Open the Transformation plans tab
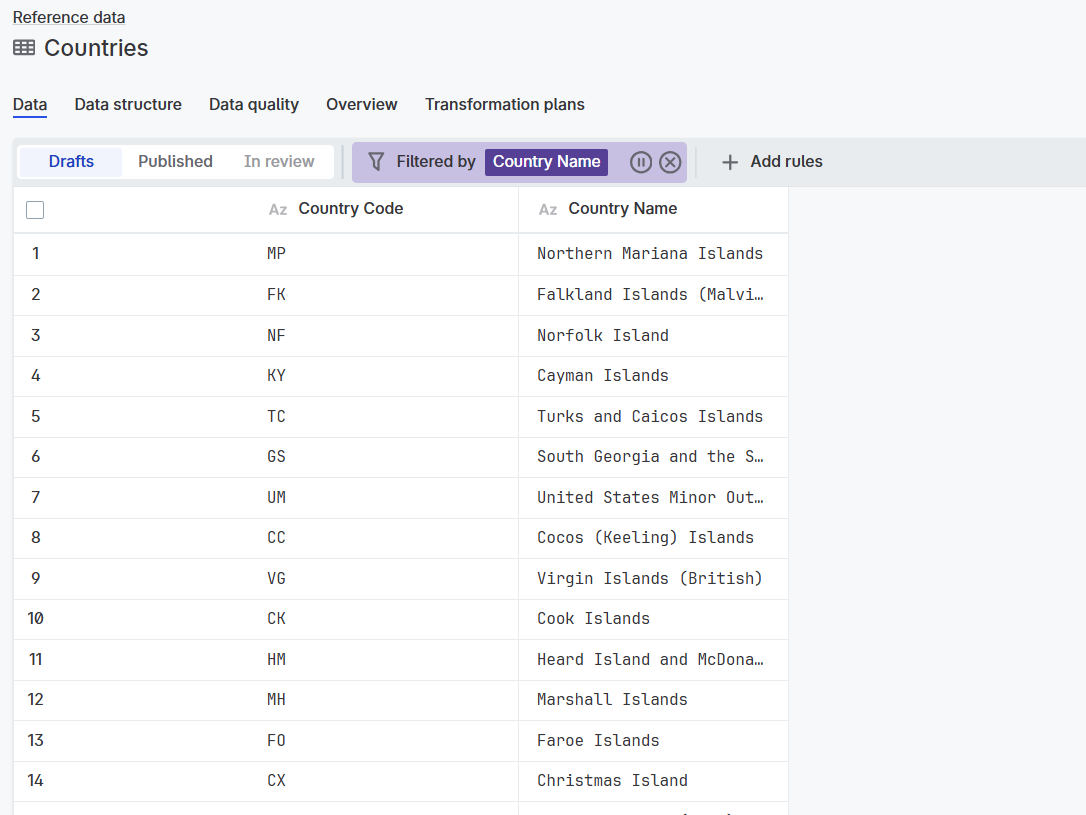This screenshot has width=1086, height=815. pos(504,104)
